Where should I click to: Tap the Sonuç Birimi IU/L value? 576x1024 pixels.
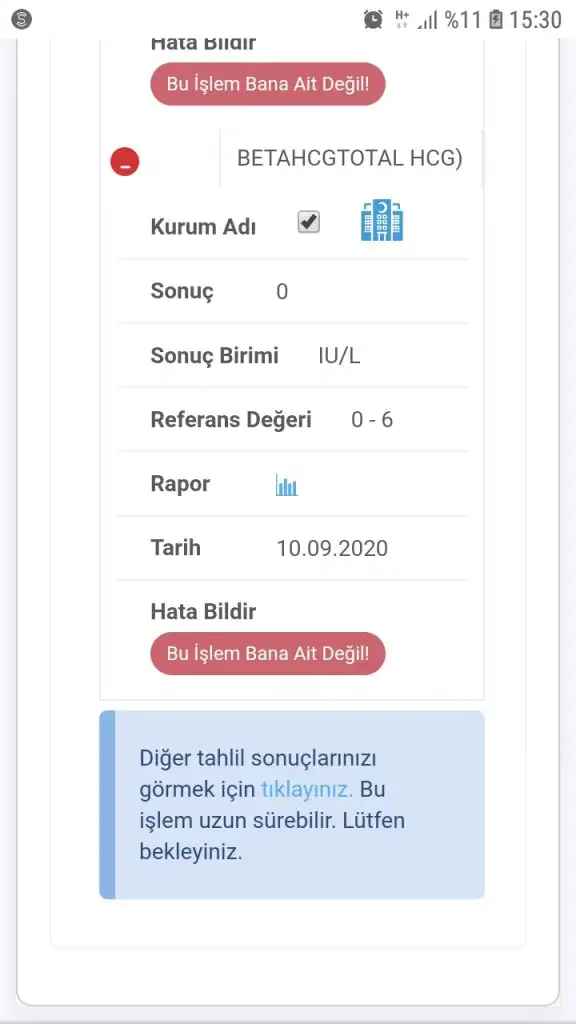coord(340,357)
